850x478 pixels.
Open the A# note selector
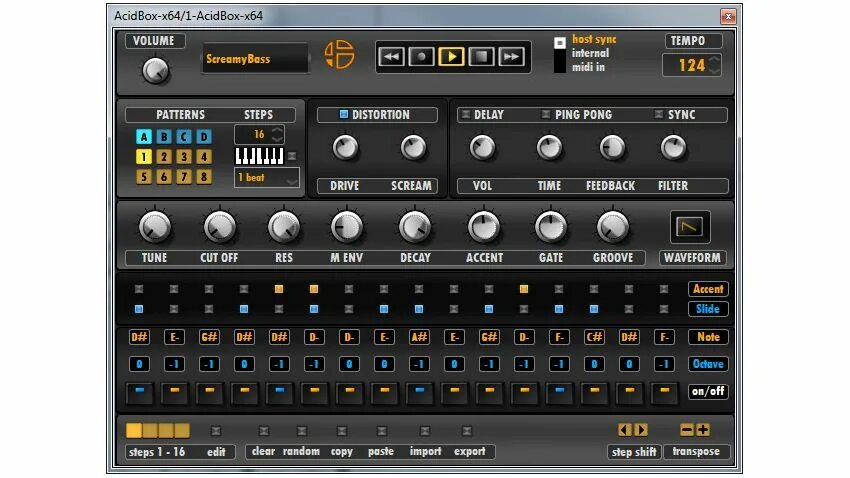(x=419, y=337)
